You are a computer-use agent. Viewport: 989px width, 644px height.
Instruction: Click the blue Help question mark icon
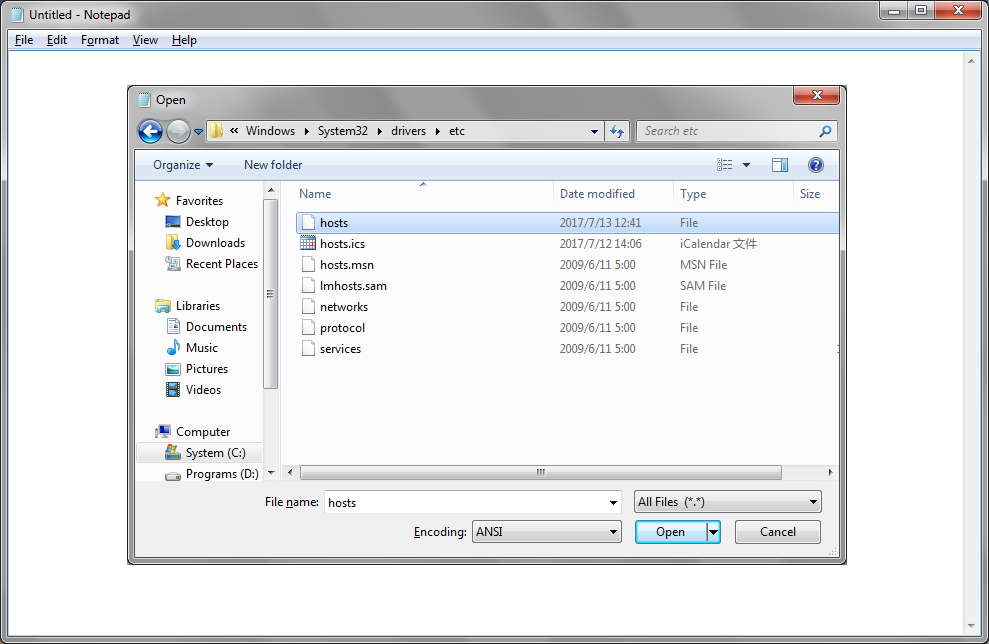point(816,165)
